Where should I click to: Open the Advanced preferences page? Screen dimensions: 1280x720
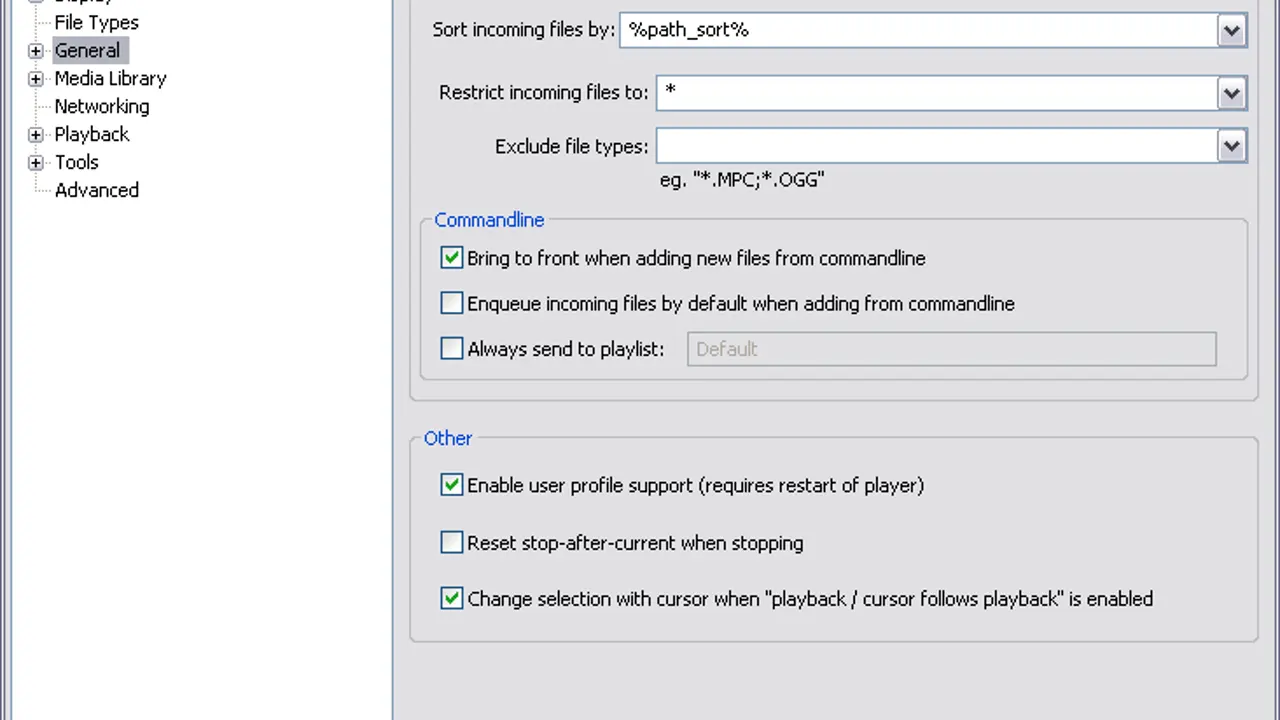coord(96,191)
